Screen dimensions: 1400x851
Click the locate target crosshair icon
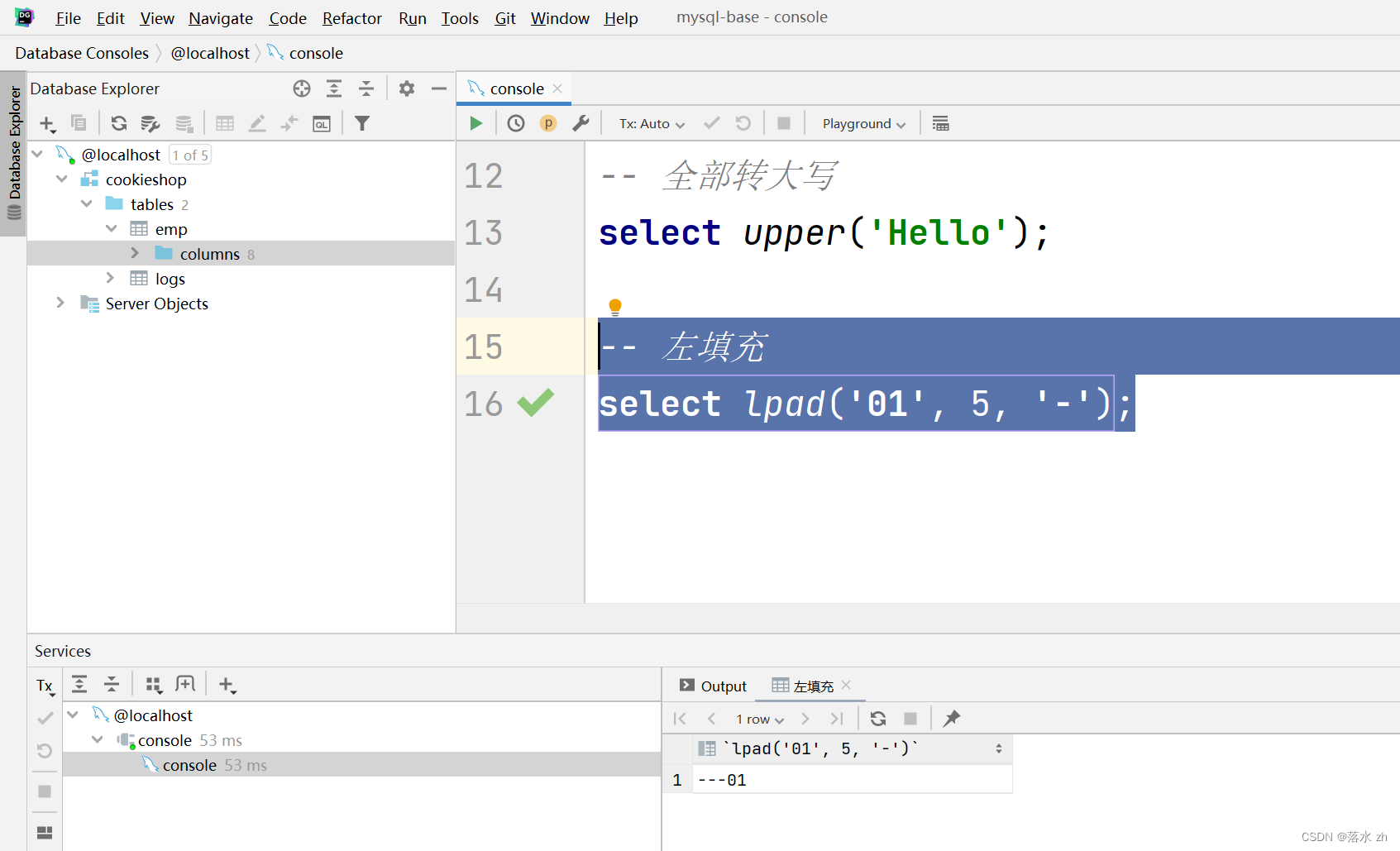(302, 88)
